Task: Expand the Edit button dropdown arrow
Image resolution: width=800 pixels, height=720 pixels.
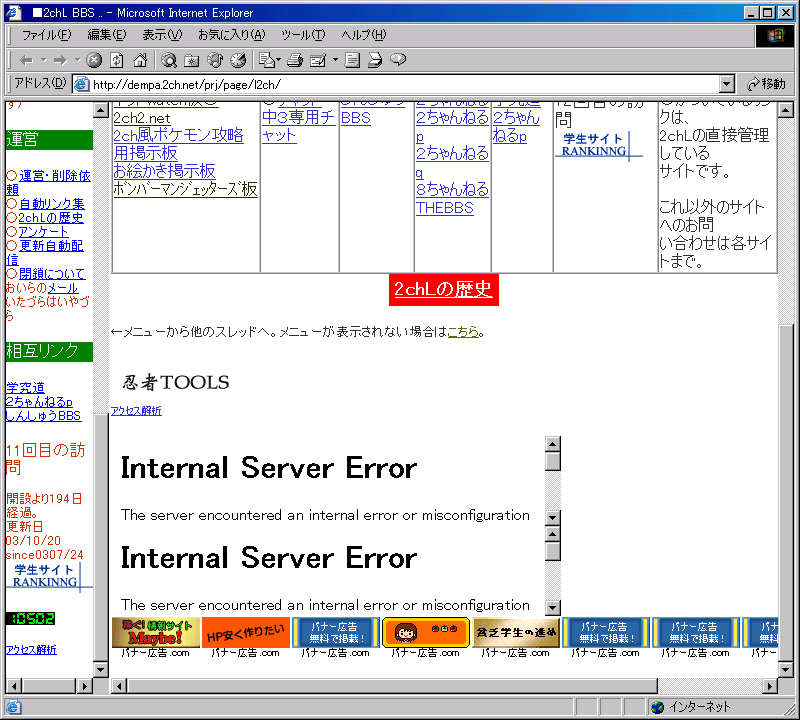Action: click(335, 60)
